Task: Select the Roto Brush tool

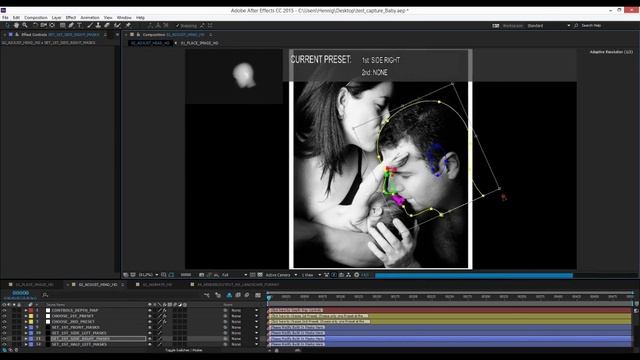Action: pyautogui.click(x=117, y=25)
